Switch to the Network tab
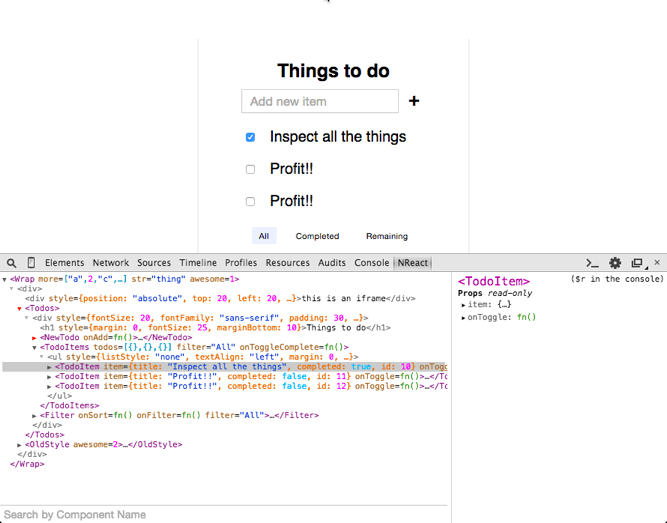The height and width of the screenshot is (523, 667). pyautogui.click(x=111, y=263)
